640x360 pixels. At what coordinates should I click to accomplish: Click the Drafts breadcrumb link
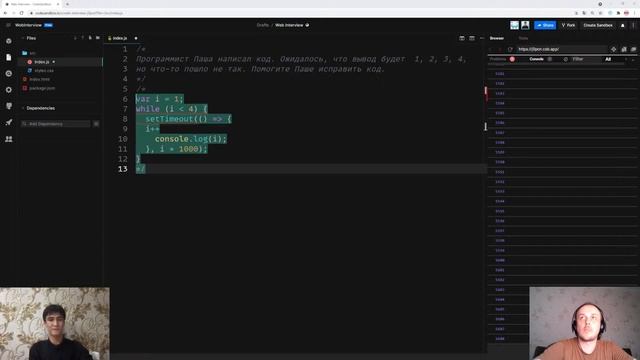(x=262, y=25)
